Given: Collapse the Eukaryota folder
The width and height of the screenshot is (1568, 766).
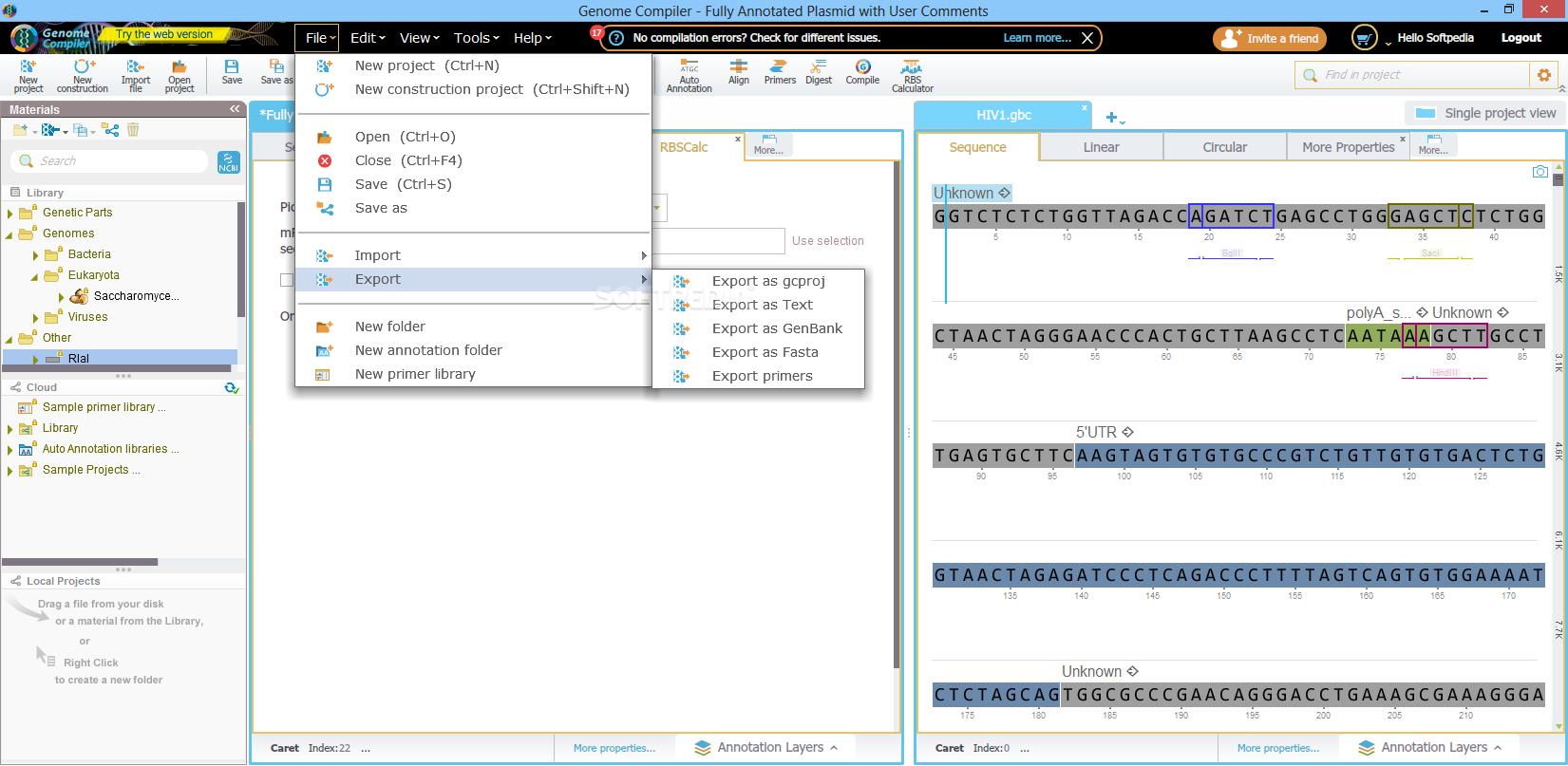Looking at the screenshot, I should pyautogui.click(x=35, y=276).
